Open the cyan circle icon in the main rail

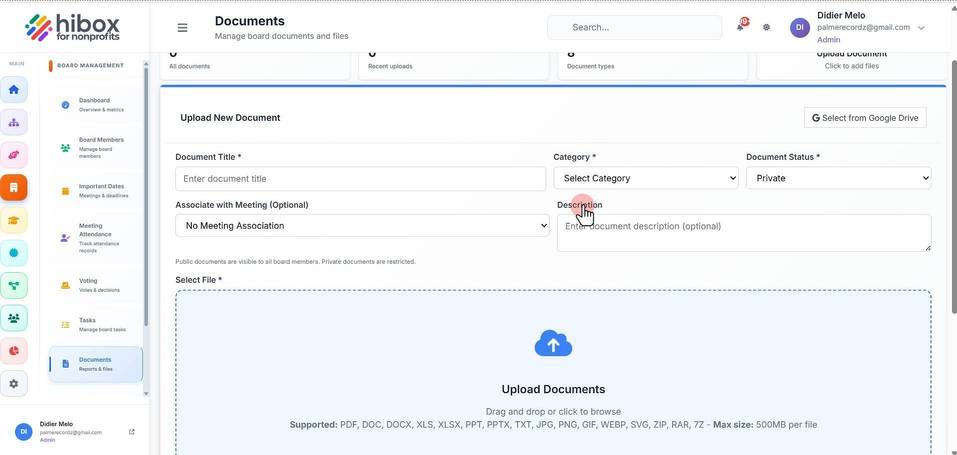pyautogui.click(x=13, y=252)
